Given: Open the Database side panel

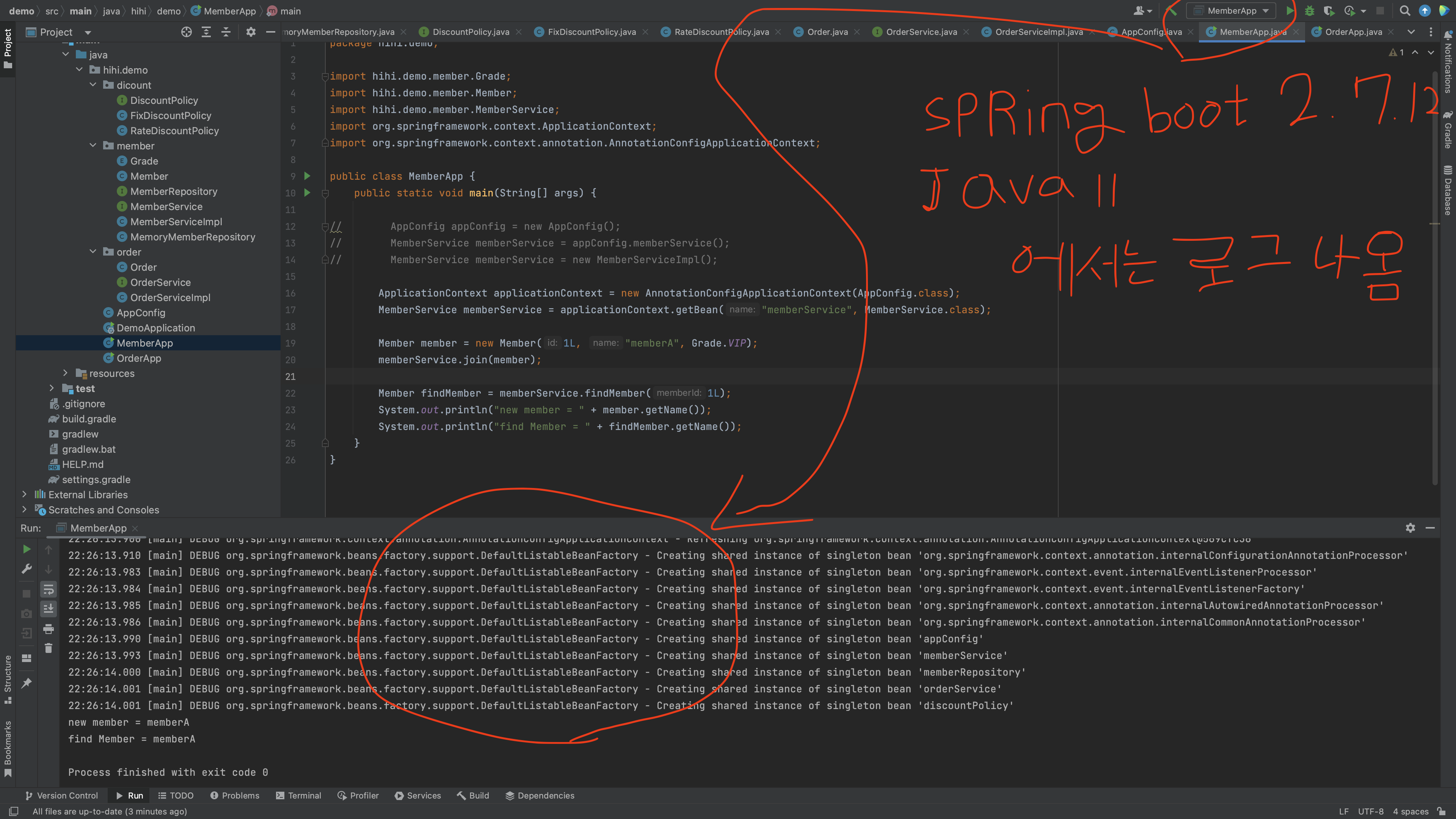Looking at the screenshot, I should 1448,190.
